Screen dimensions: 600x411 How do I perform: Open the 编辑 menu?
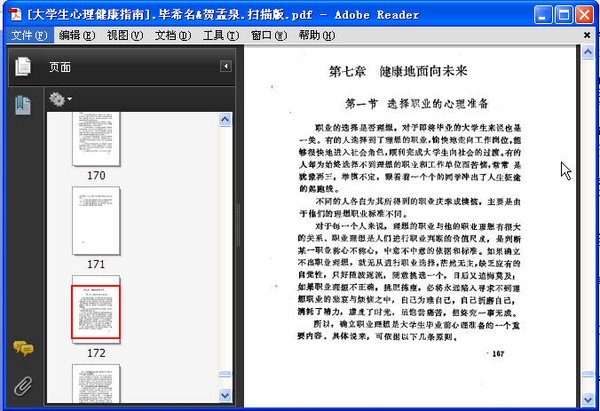77,36
